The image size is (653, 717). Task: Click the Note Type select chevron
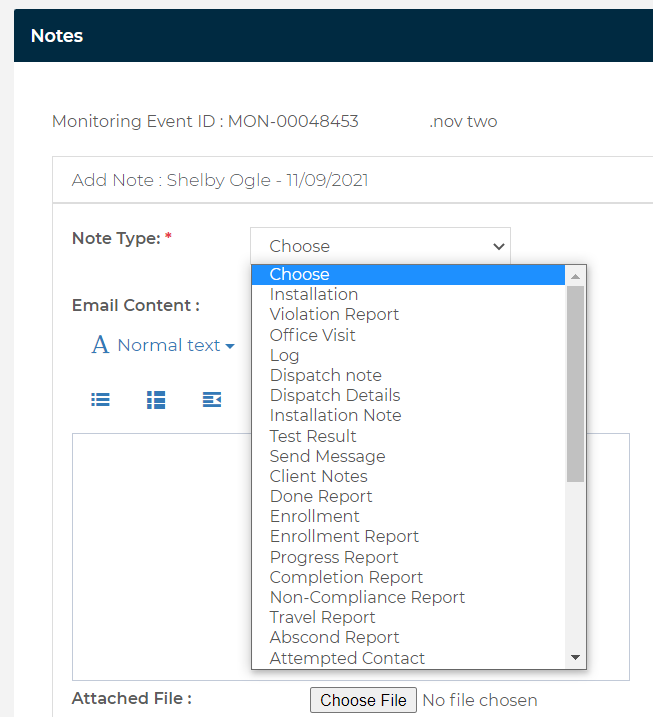coord(498,246)
